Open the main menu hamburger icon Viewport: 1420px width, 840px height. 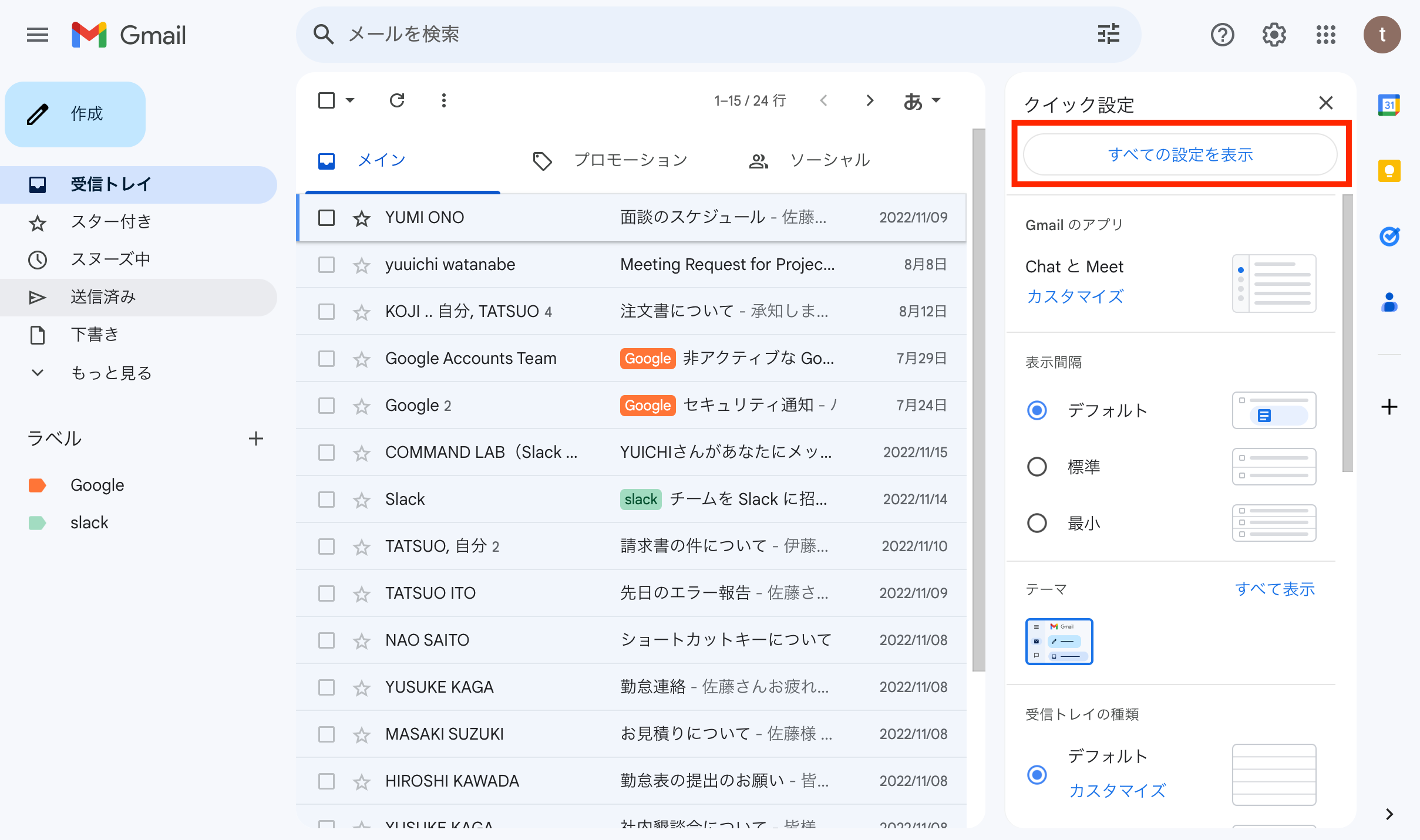(38, 35)
